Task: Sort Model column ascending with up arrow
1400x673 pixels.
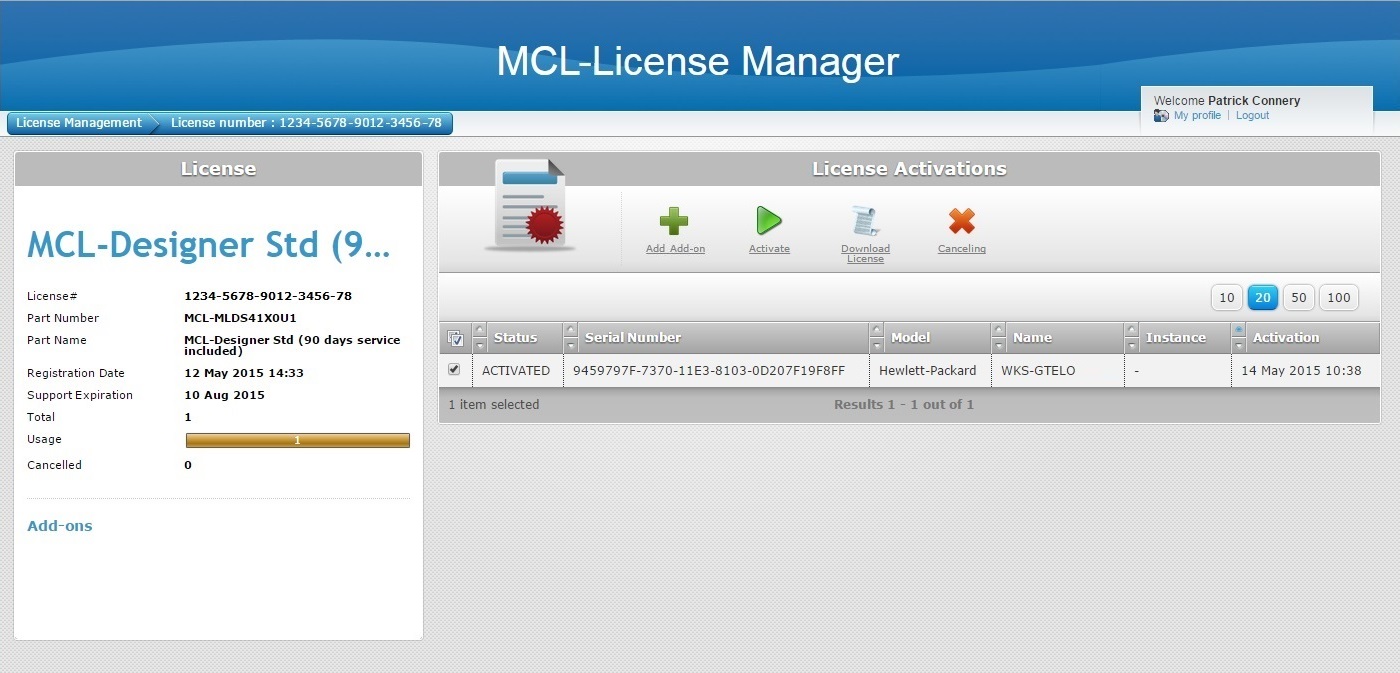Action: point(876,330)
